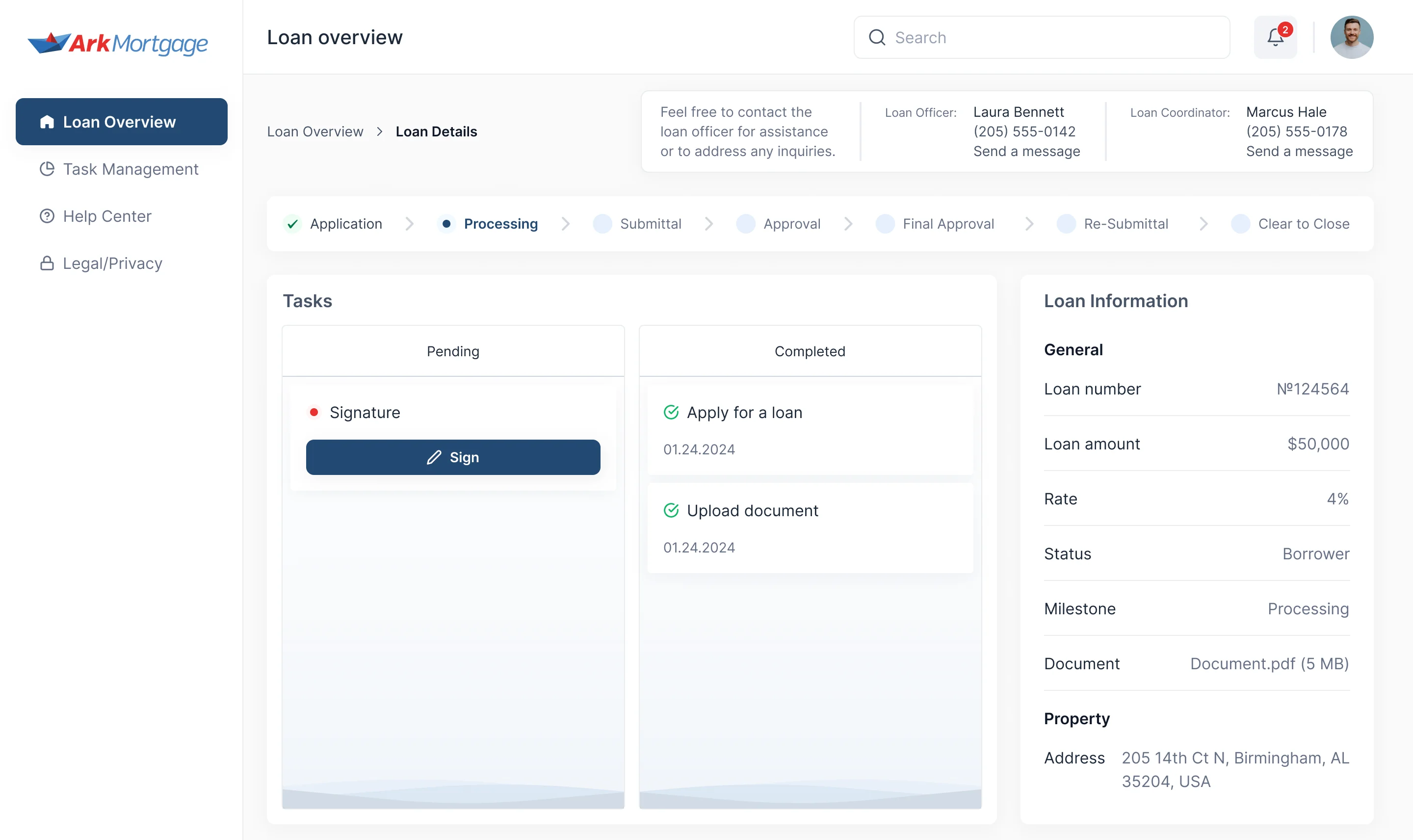Click Marcus Hale's name

tap(1285, 111)
